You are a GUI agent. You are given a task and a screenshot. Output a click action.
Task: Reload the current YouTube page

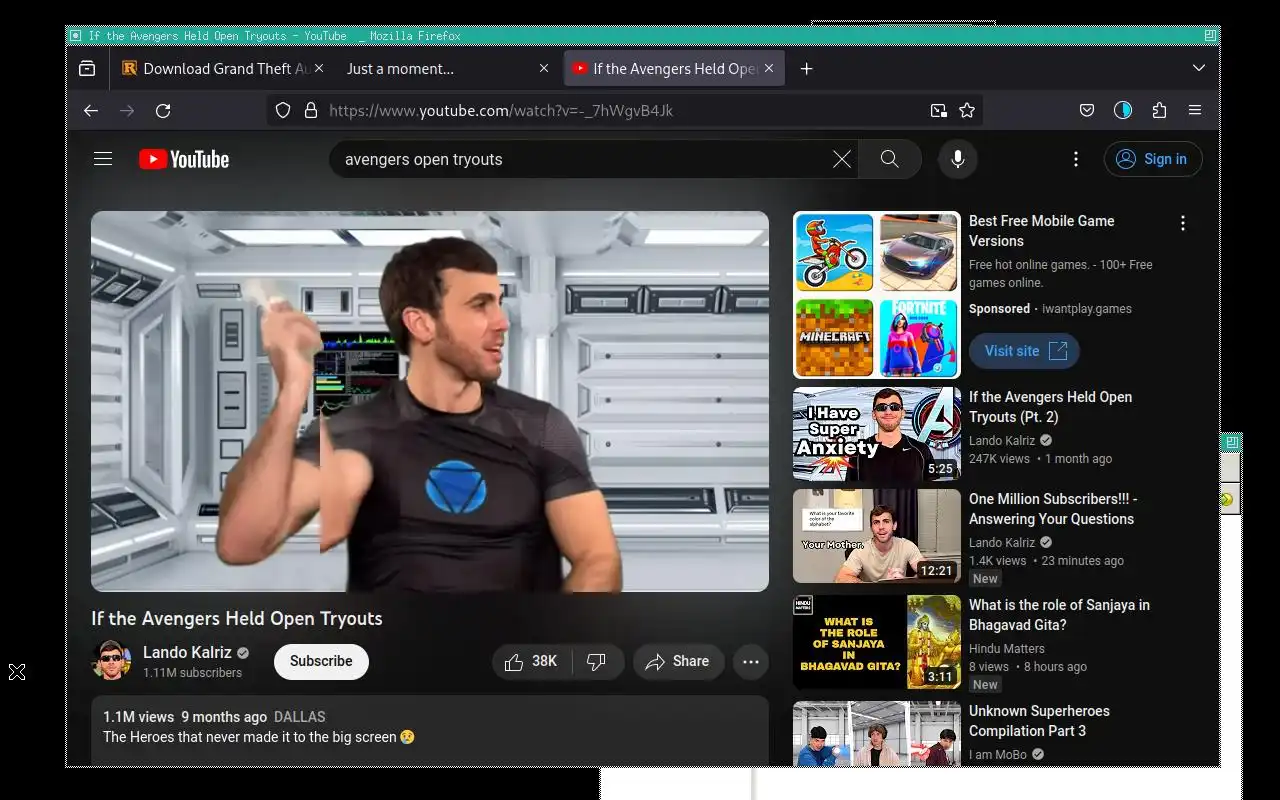(163, 111)
